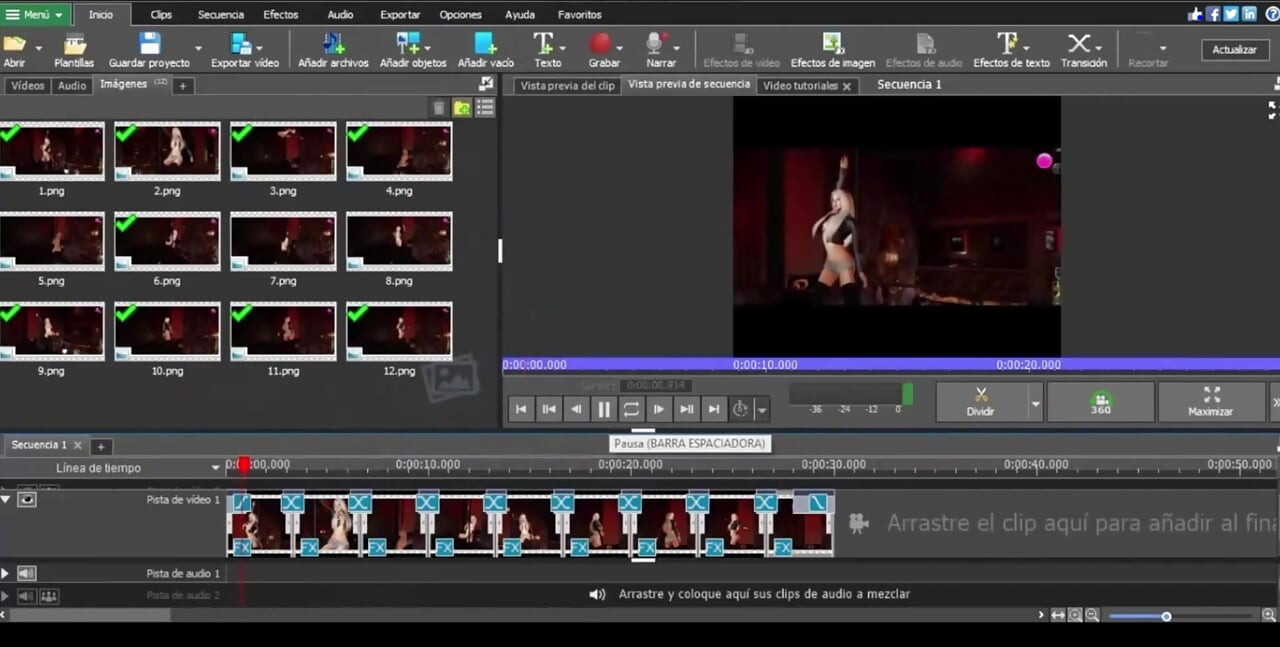The image size is (1280, 647).
Task: Expand Pista de audio 1 track
Action: pyautogui.click(x=5, y=573)
